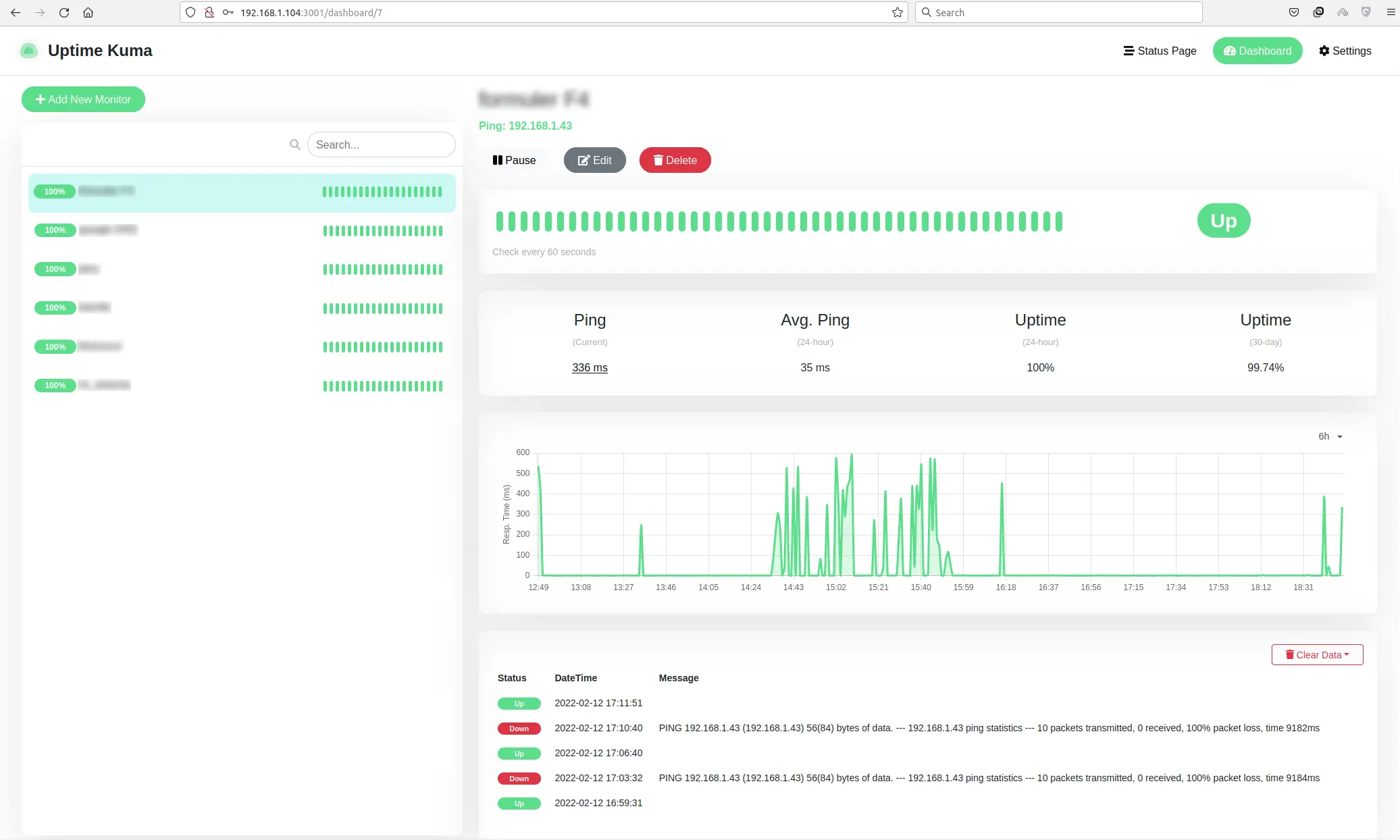The width and height of the screenshot is (1400, 840).
Task: Click the 99.74% 30-day uptime value
Action: pyautogui.click(x=1266, y=367)
